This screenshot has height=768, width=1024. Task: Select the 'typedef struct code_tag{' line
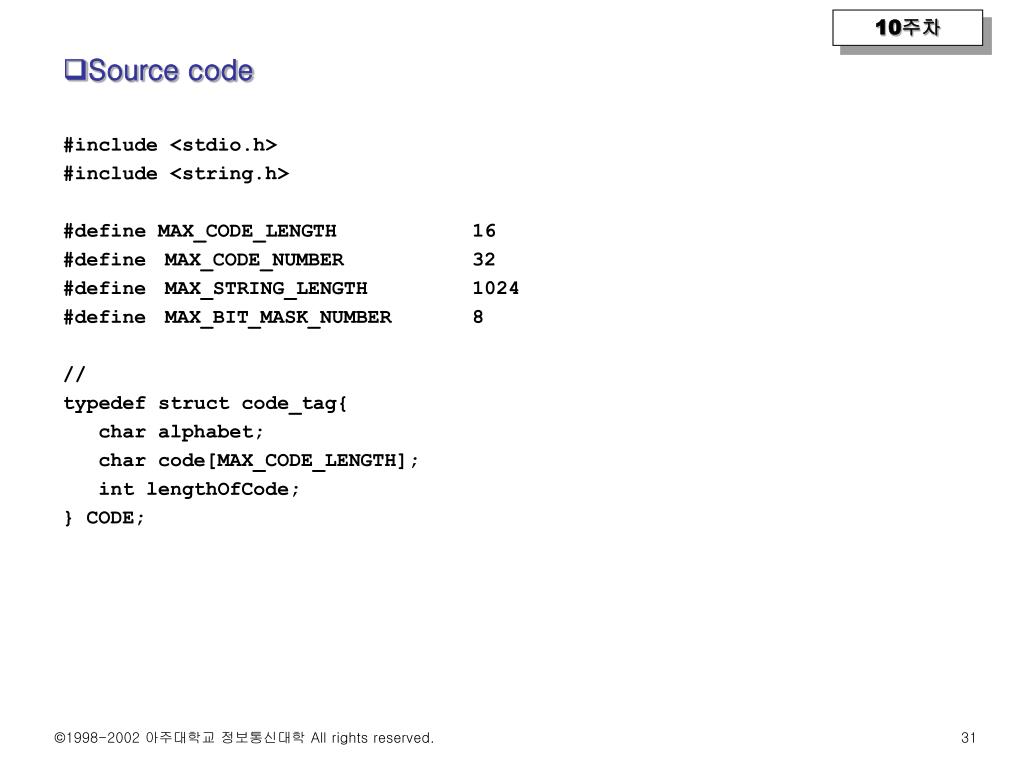205,404
